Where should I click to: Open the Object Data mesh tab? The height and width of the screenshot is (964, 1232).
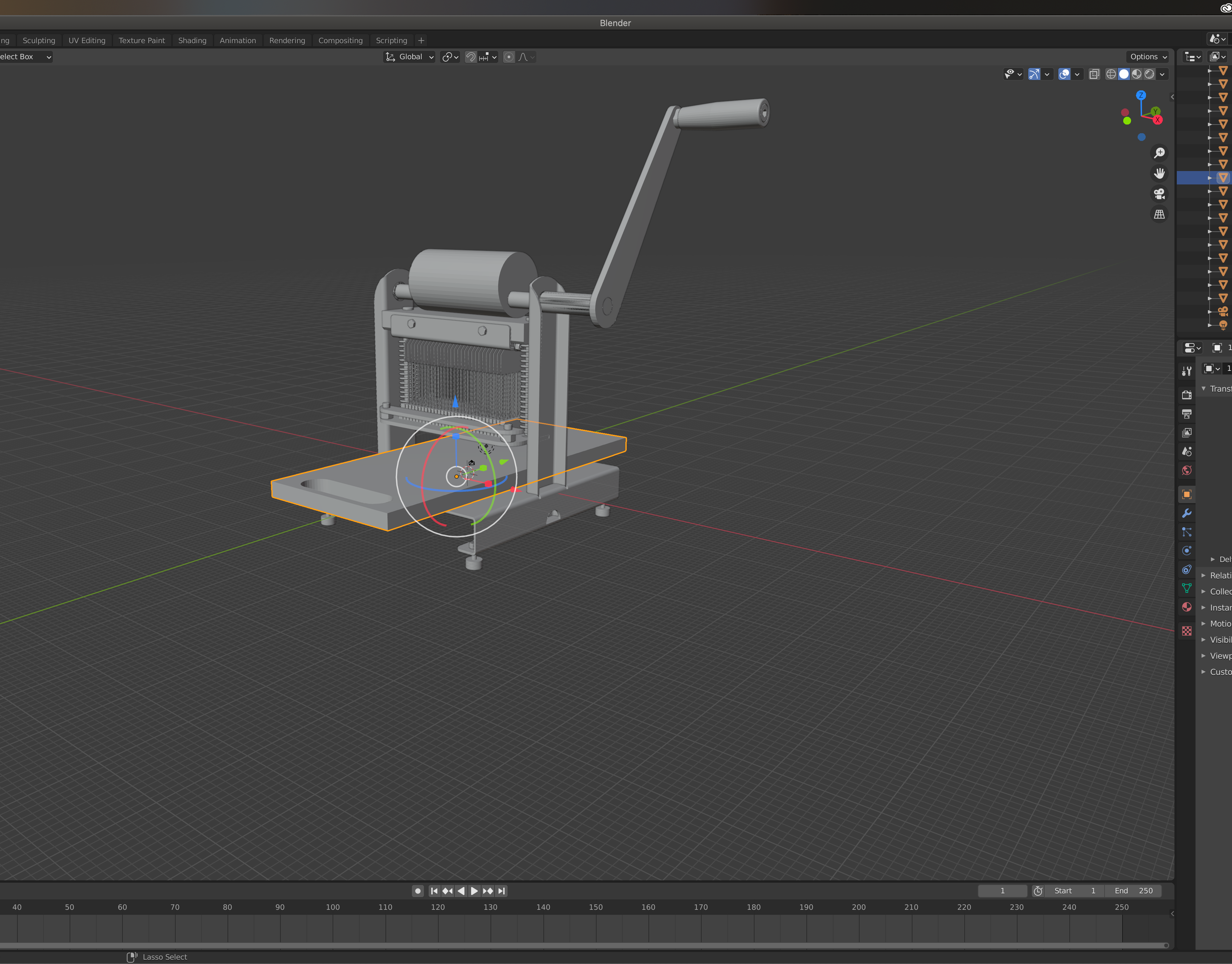(1186, 588)
